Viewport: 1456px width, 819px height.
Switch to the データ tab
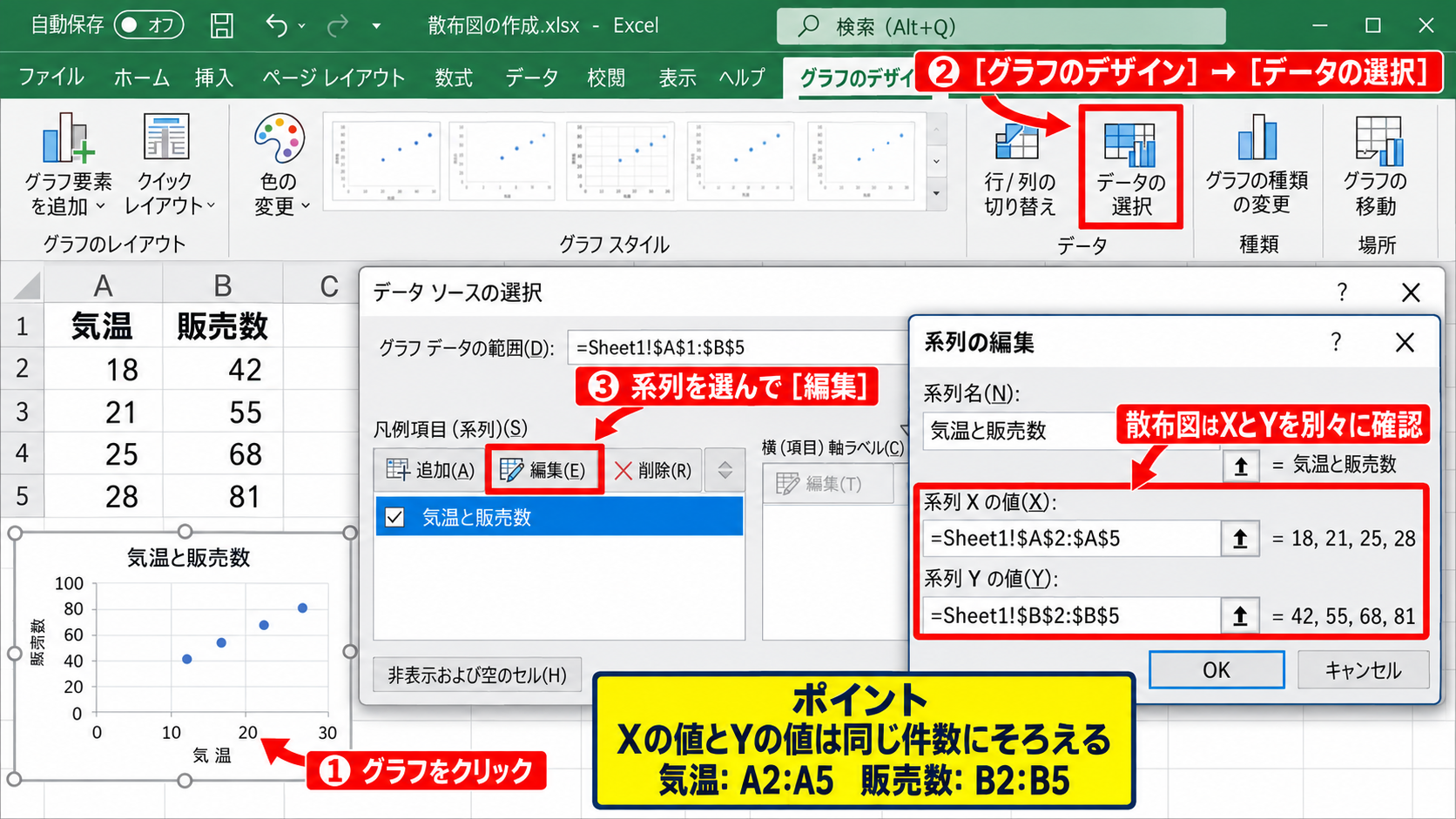coord(531,77)
